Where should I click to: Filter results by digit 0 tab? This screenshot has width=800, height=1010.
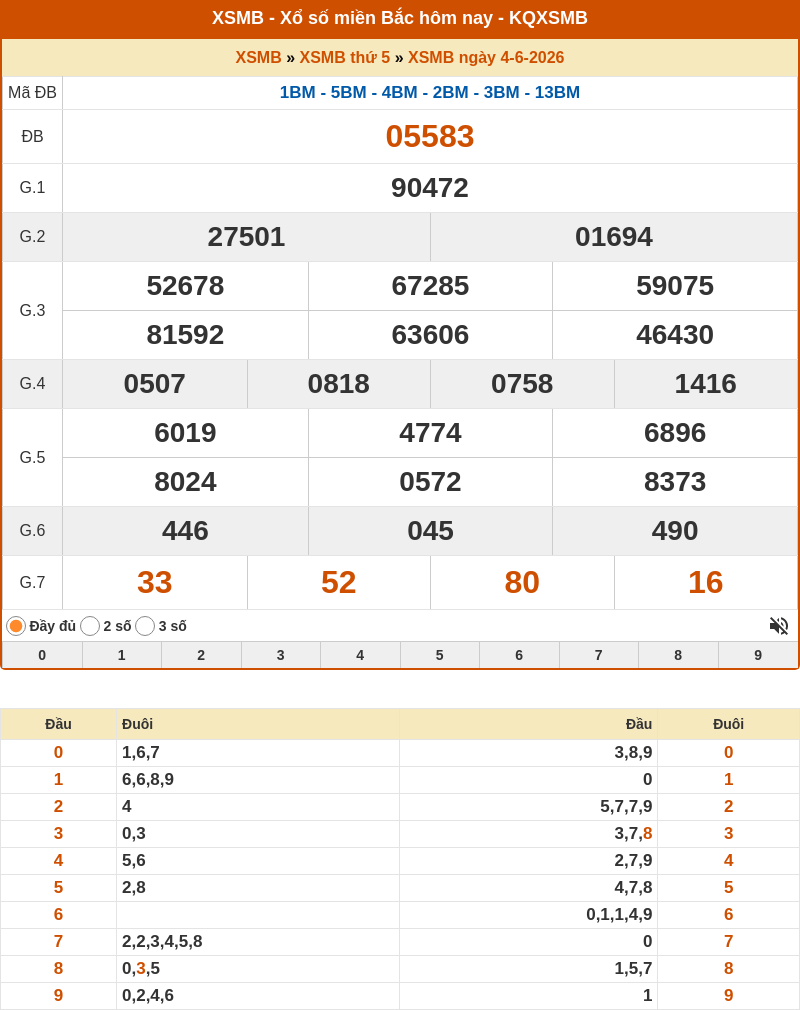(x=42, y=655)
